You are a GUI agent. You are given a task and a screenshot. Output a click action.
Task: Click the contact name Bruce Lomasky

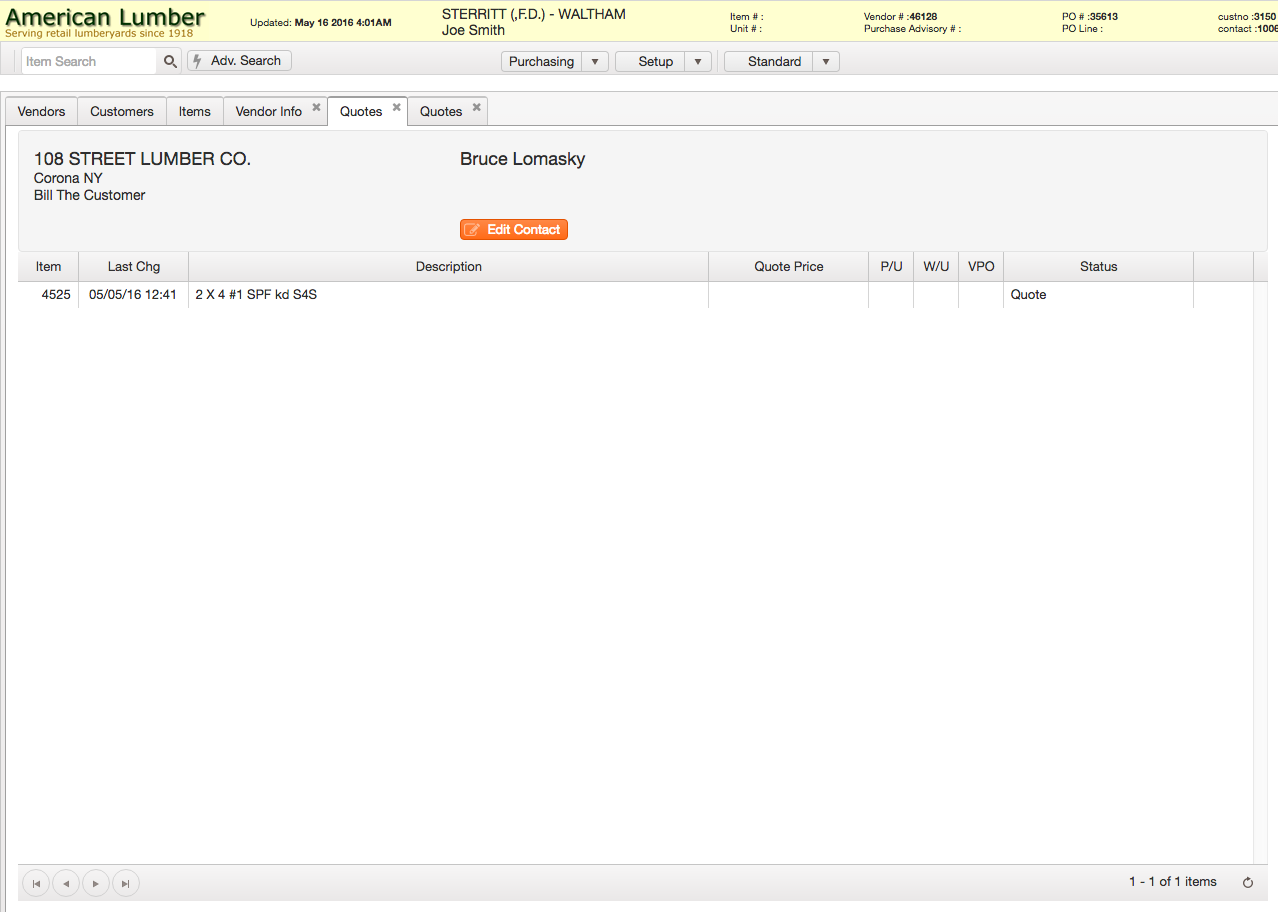tap(522, 159)
